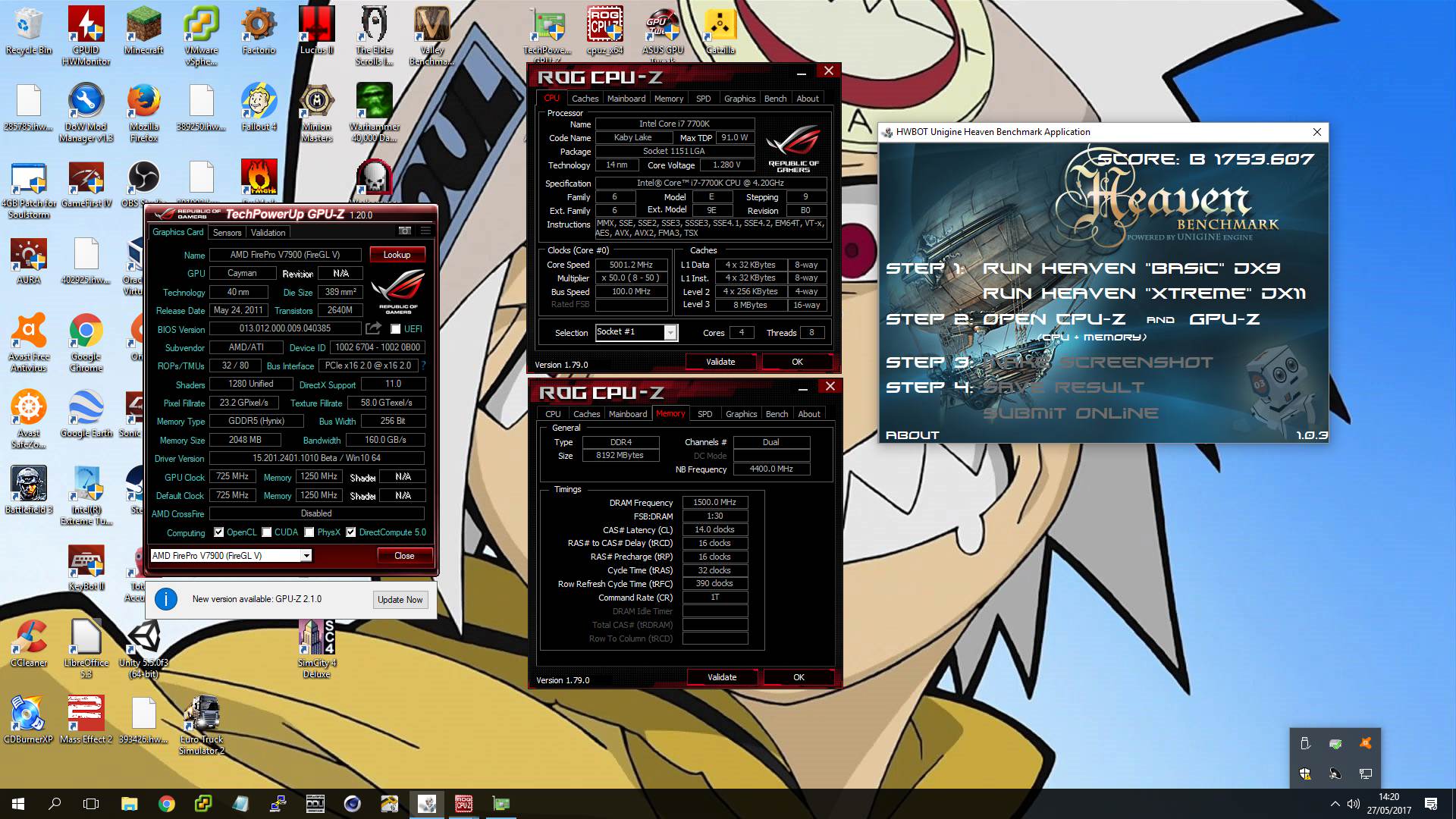Open Avast Free Antivirus desktop icon
This screenshot has width=1456, height=819.
29,343
